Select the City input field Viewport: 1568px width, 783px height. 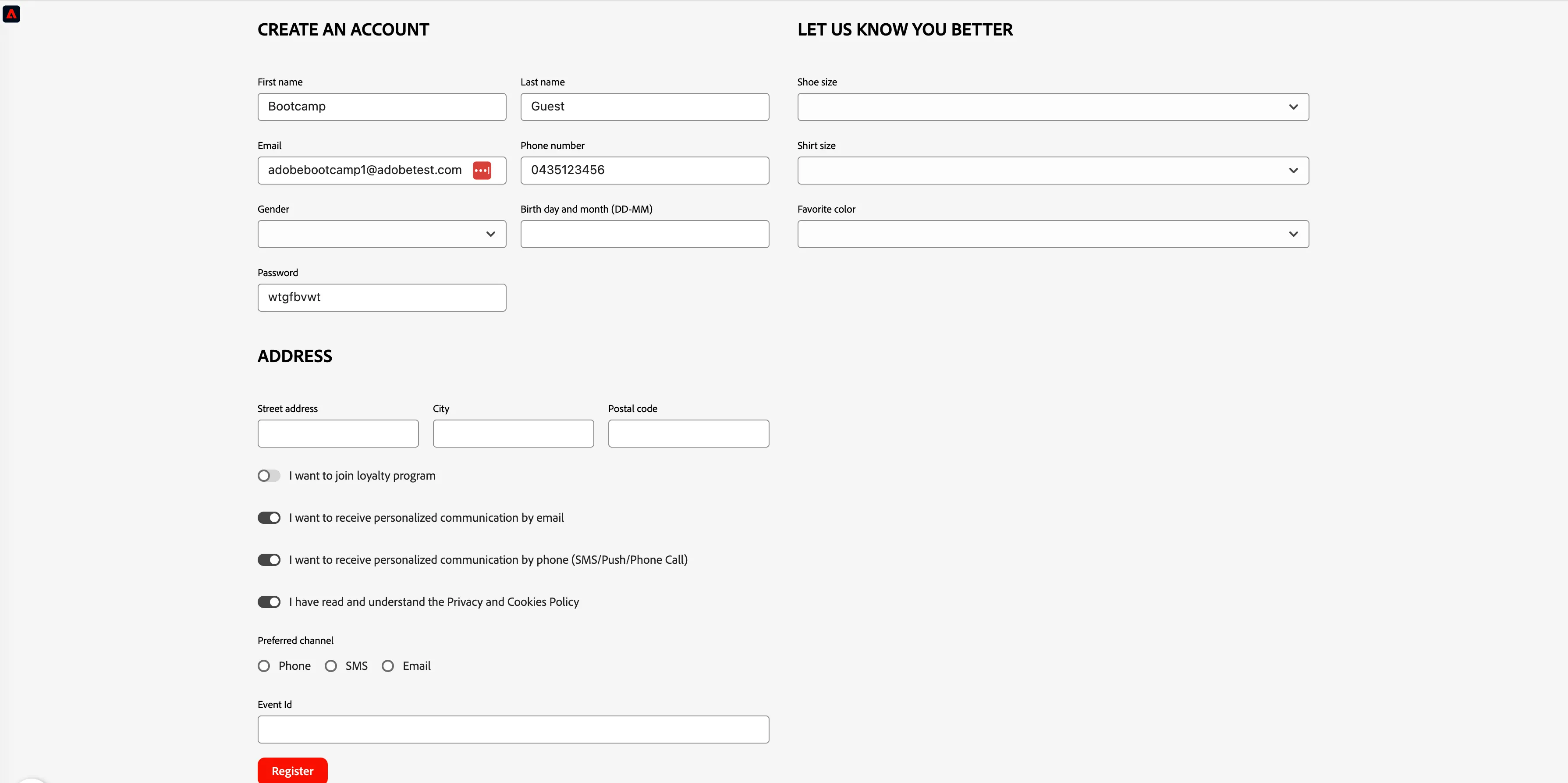(513, 434)
